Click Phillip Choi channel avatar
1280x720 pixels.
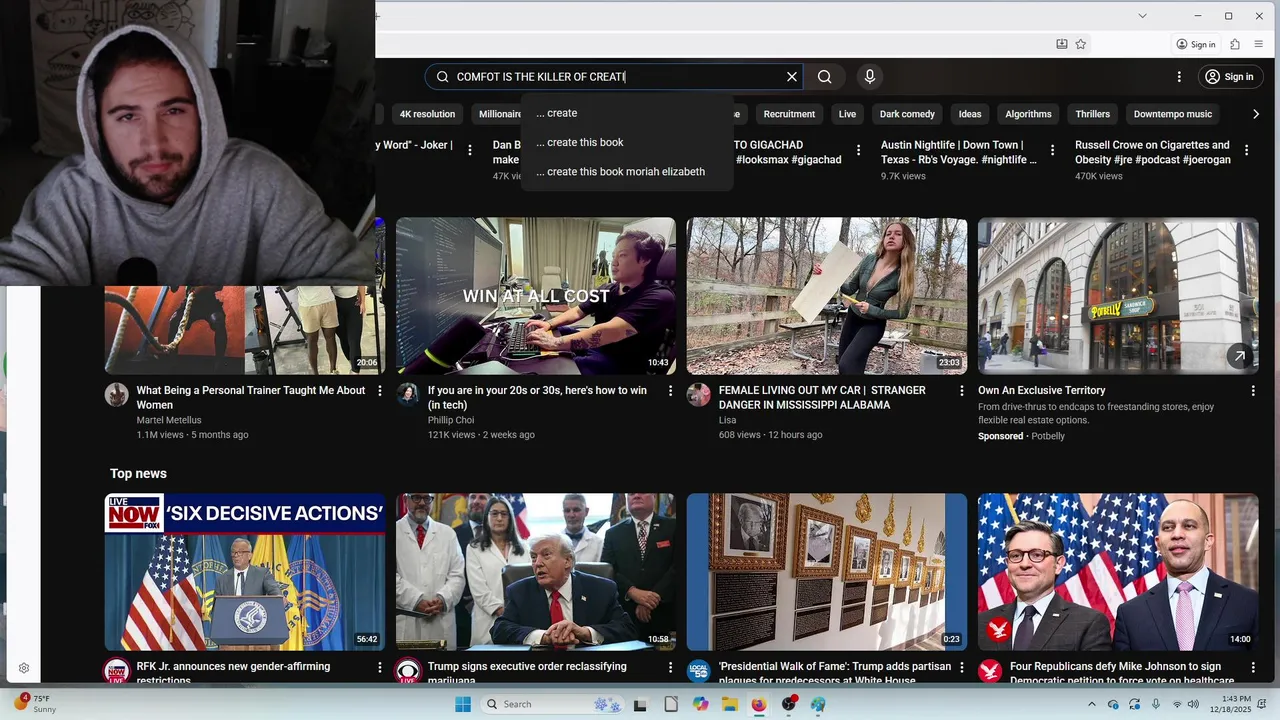click(408, 394)
